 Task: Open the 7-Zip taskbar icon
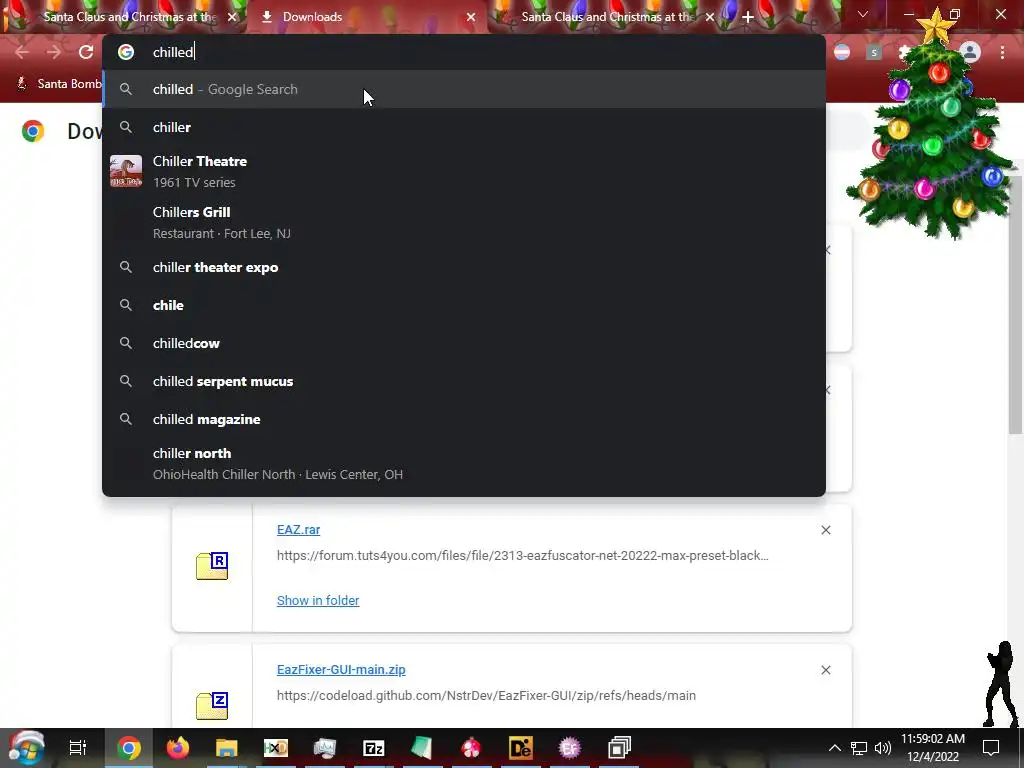pyautogui.click(x=374, y=748)
